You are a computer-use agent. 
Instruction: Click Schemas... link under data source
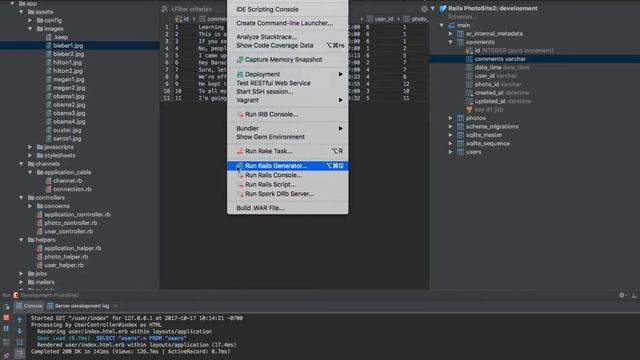pyautogui.click(x=462, y=17)
